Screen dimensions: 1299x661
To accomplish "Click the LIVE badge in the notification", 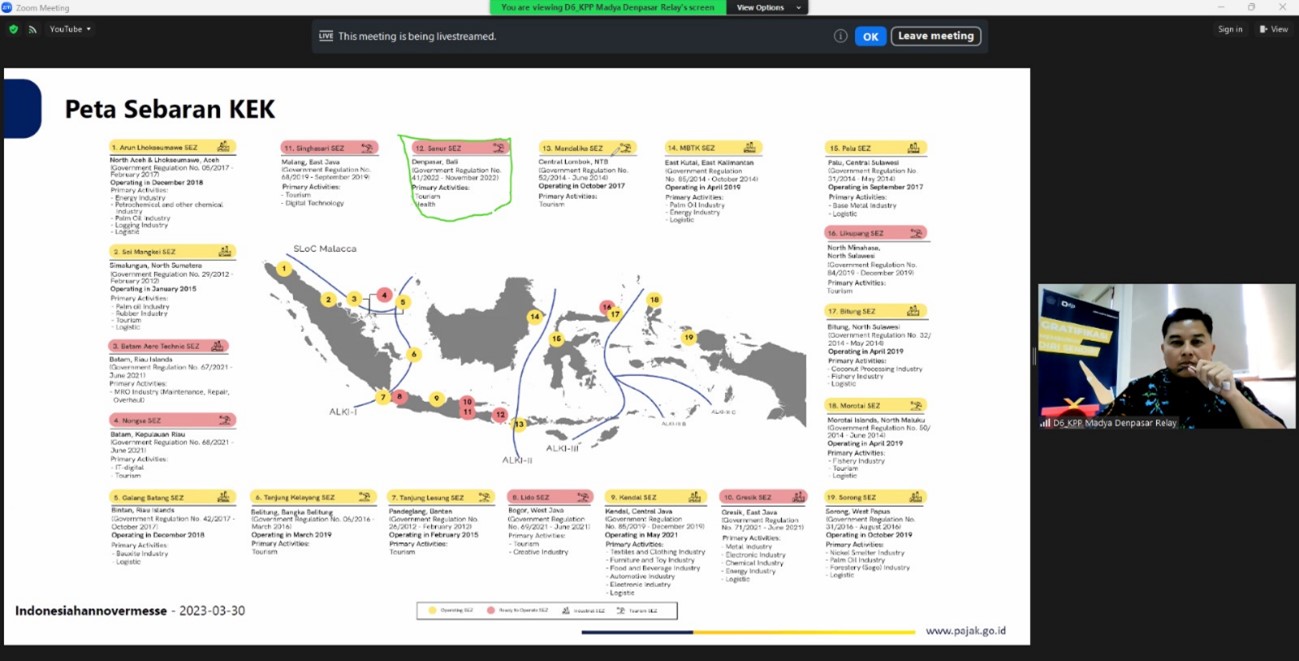I will (x=325, y=36).
